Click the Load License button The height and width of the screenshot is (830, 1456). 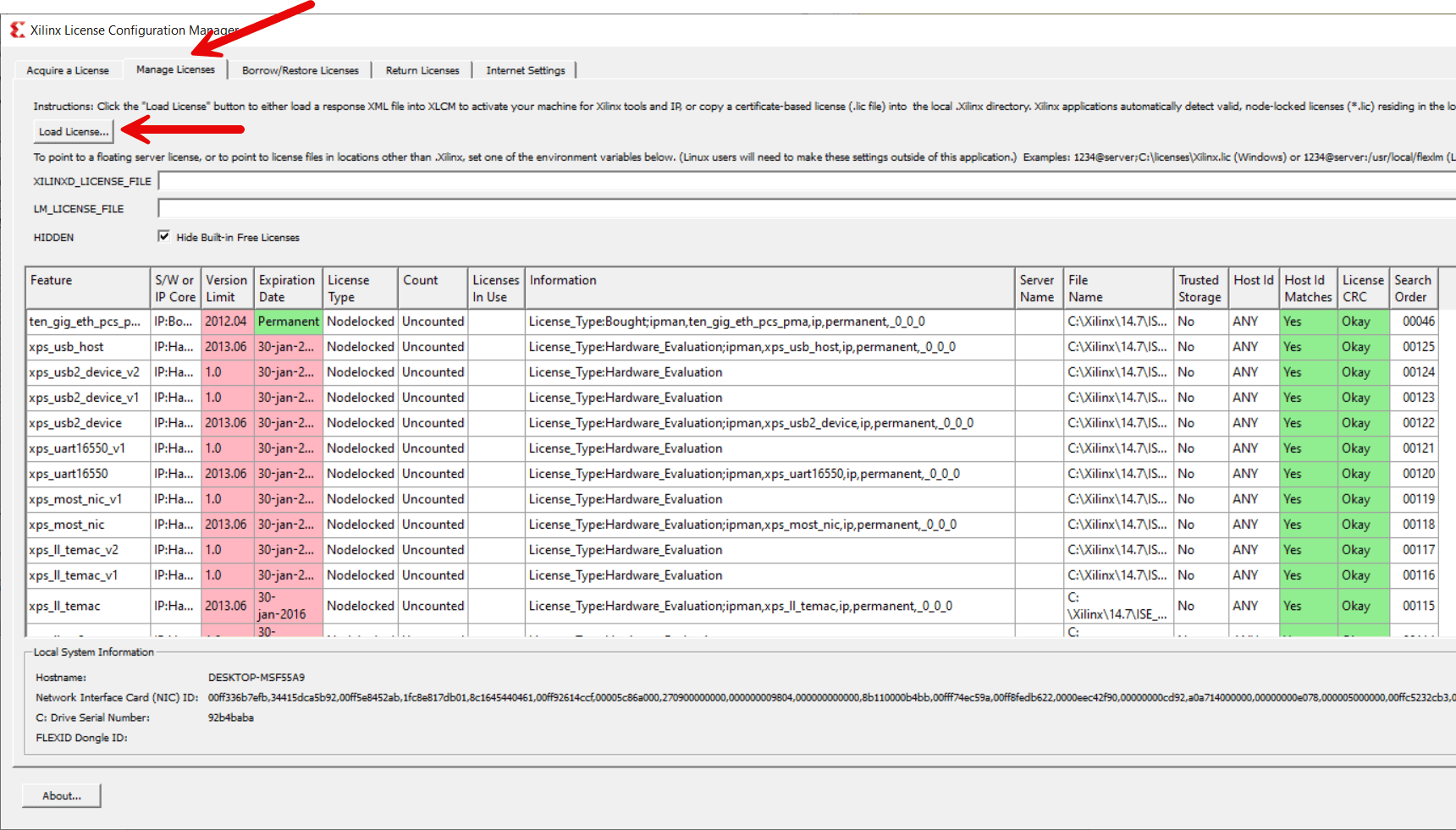coord(73,131)
